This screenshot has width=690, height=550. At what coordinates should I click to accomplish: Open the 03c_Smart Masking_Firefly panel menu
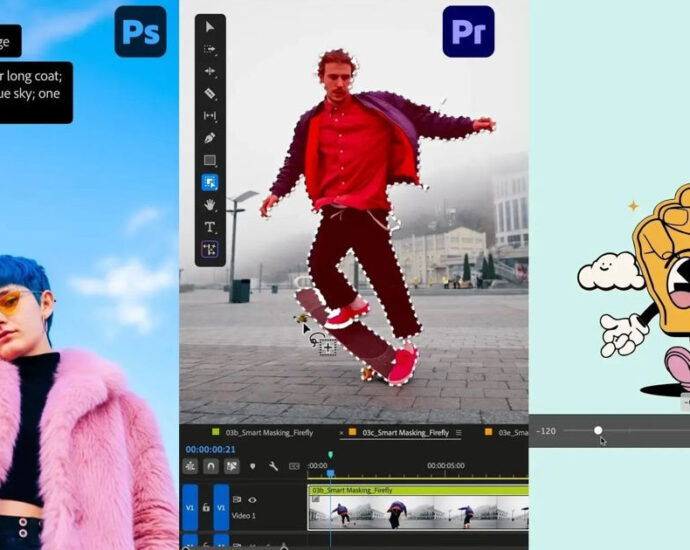(459, 433)
